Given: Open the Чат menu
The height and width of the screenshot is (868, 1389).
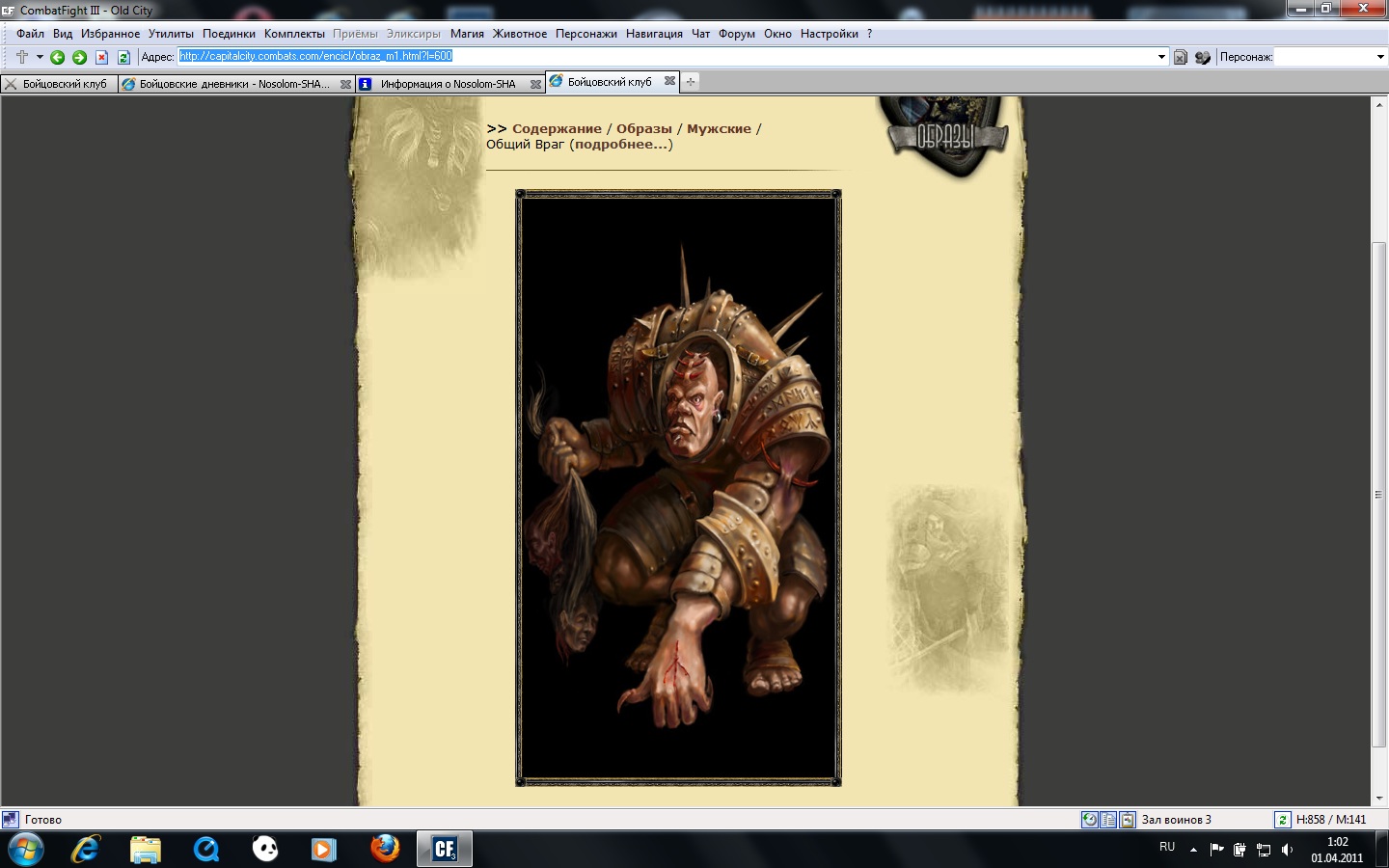Looking at the screenshot, I should pyautogui.click(x=701, y=34).
